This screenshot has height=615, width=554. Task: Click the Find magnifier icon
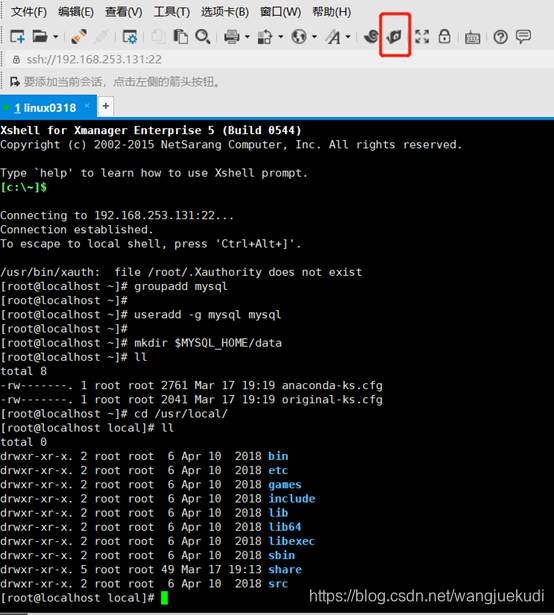(203, 36)
